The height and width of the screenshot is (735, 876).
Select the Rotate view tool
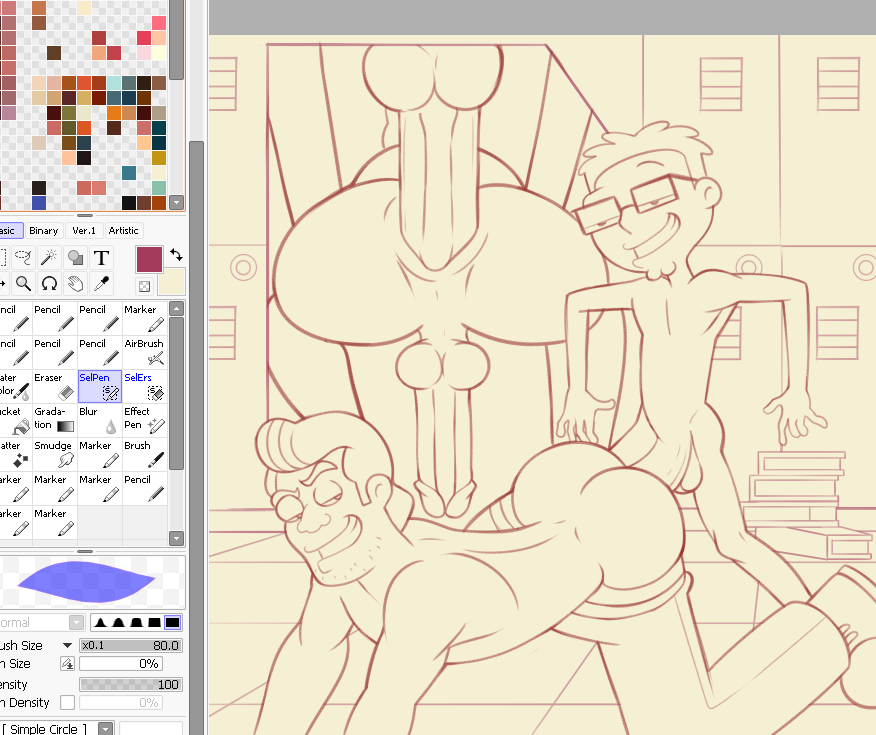pyautogui.click(x=49, y=284)
